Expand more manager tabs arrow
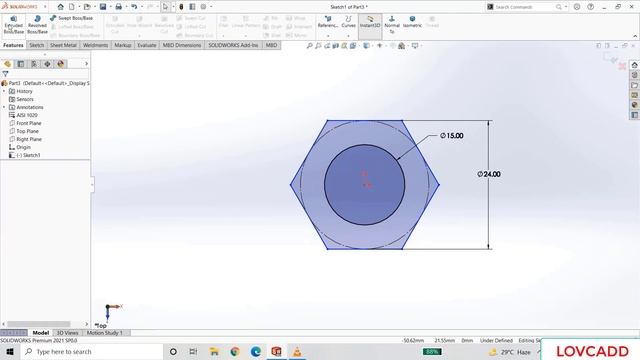The height and width of the screenshot is (360, 640). click(x=86, y=64)
